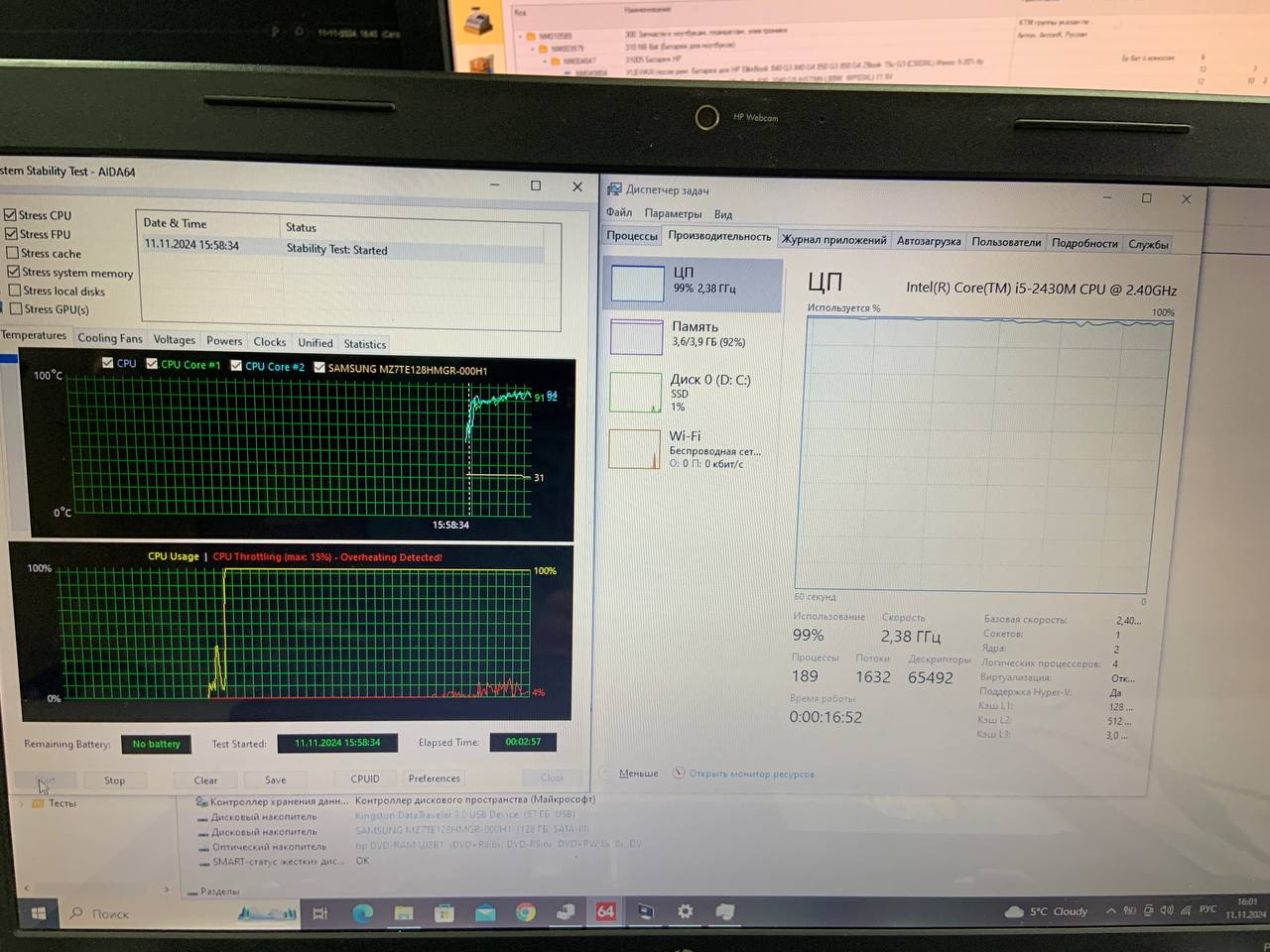Open the CPUID panel
Screen dimensions: 1270x952
365,779
